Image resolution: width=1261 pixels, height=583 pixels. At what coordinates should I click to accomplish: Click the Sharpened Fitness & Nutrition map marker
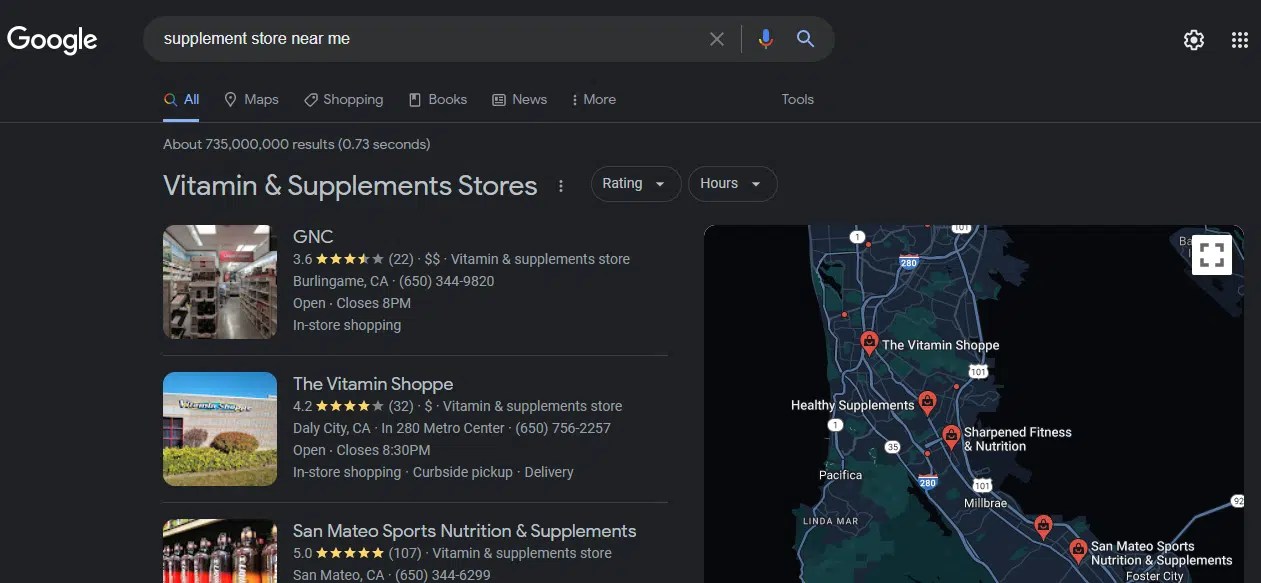[x=949, y=432]
